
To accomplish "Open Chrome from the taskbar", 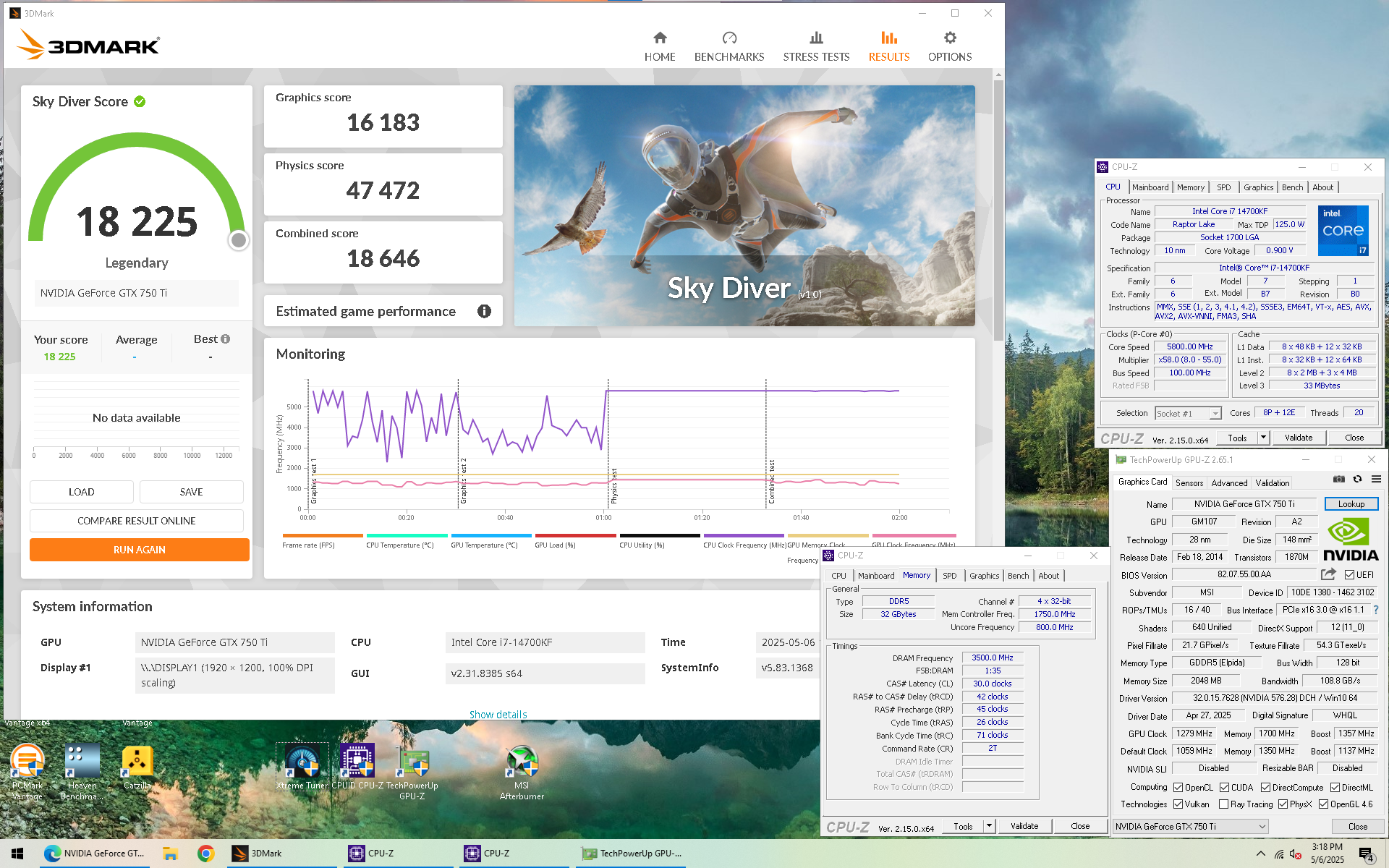I will [x=205, y=854].
